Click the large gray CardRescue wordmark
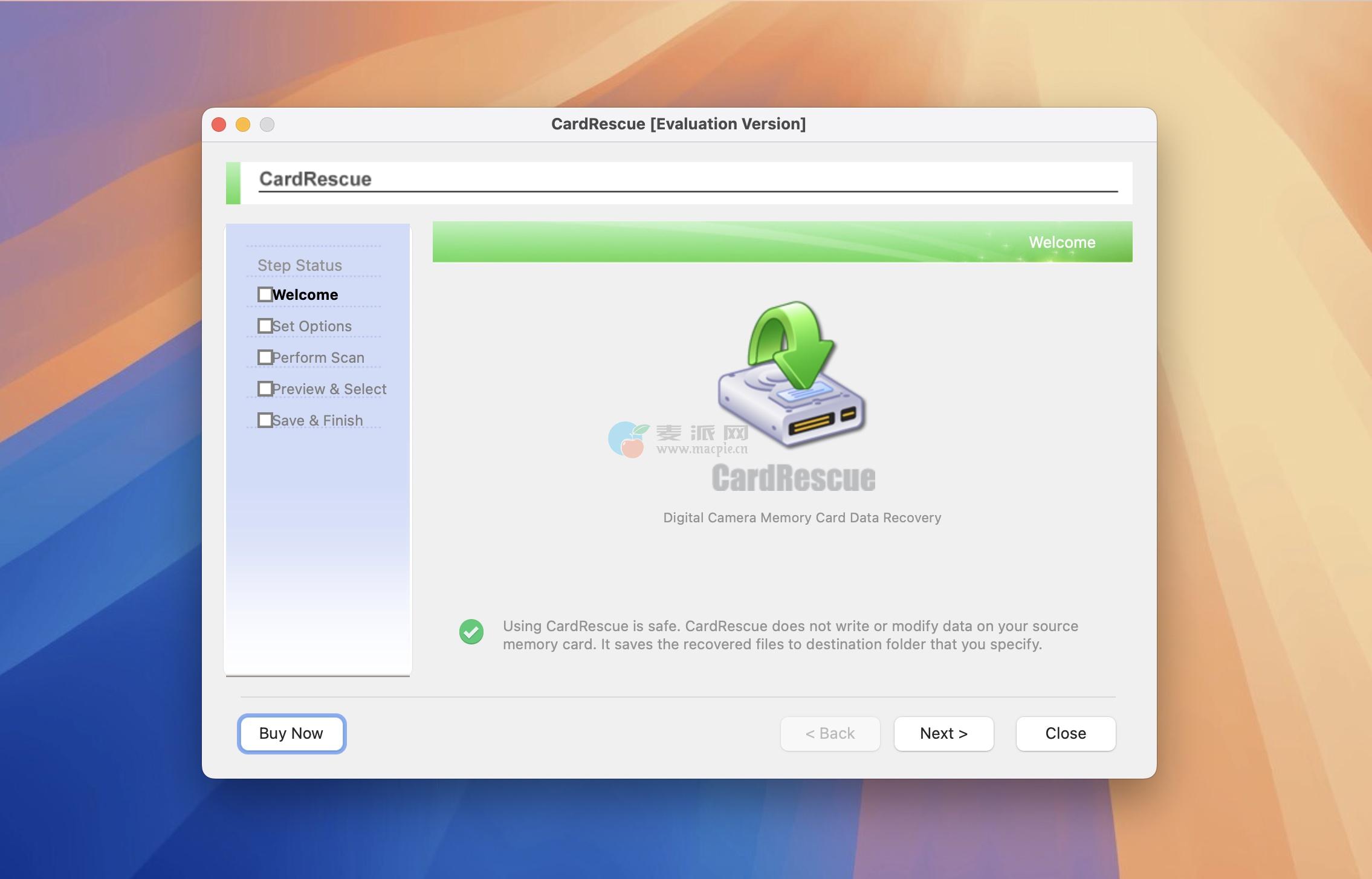The height and width of the screenshot is (879, 1372). [794, 478]
